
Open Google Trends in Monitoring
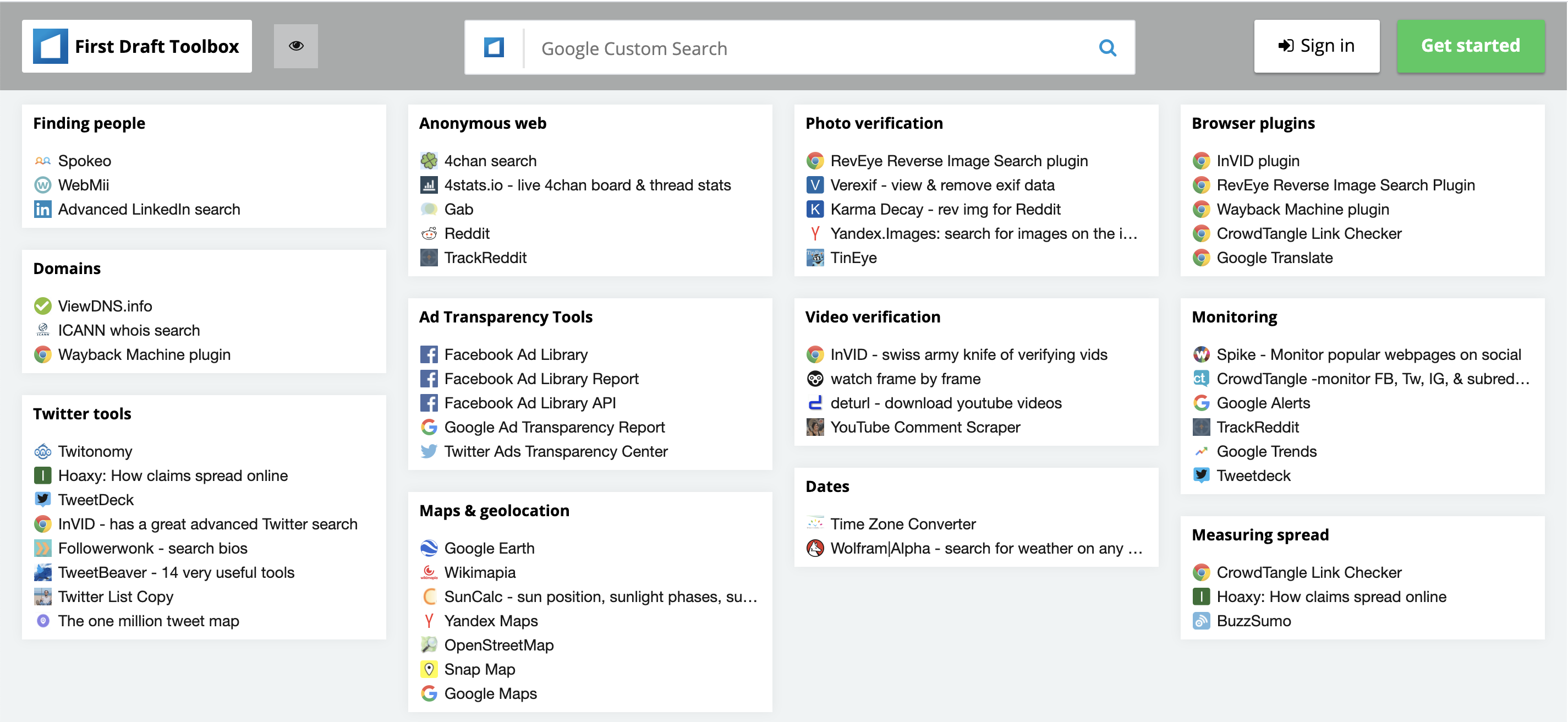(1266, 452)
